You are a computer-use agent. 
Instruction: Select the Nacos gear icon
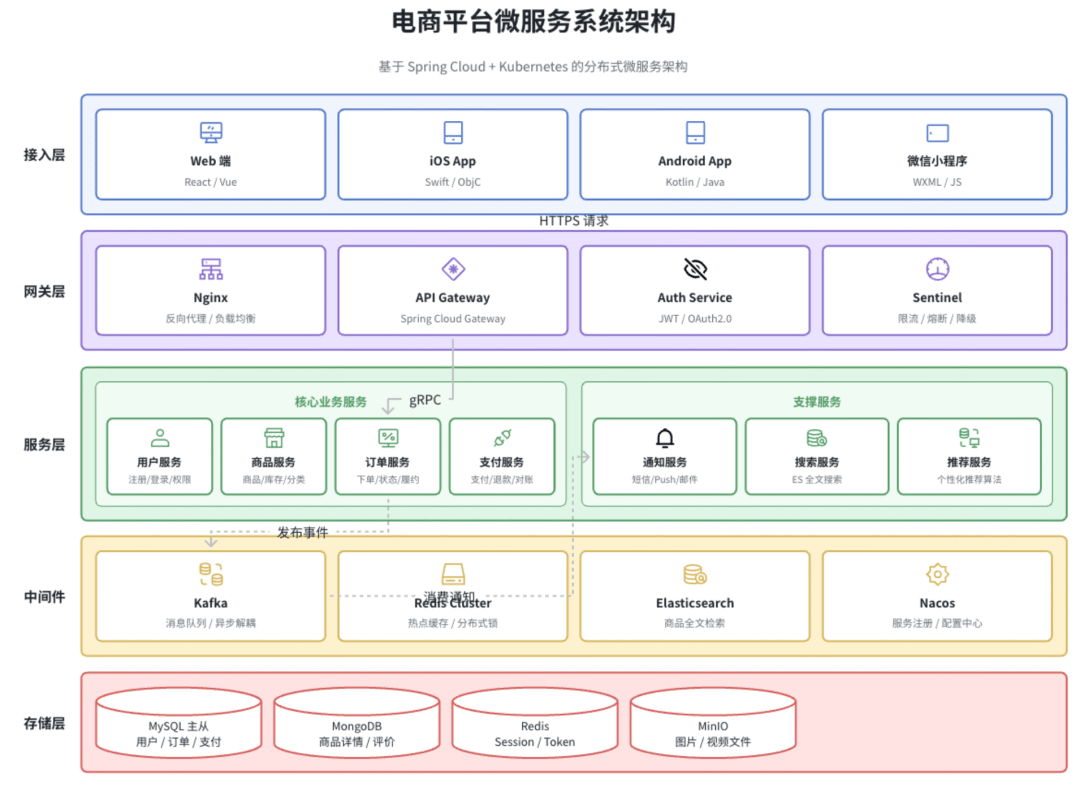(937, 574)
